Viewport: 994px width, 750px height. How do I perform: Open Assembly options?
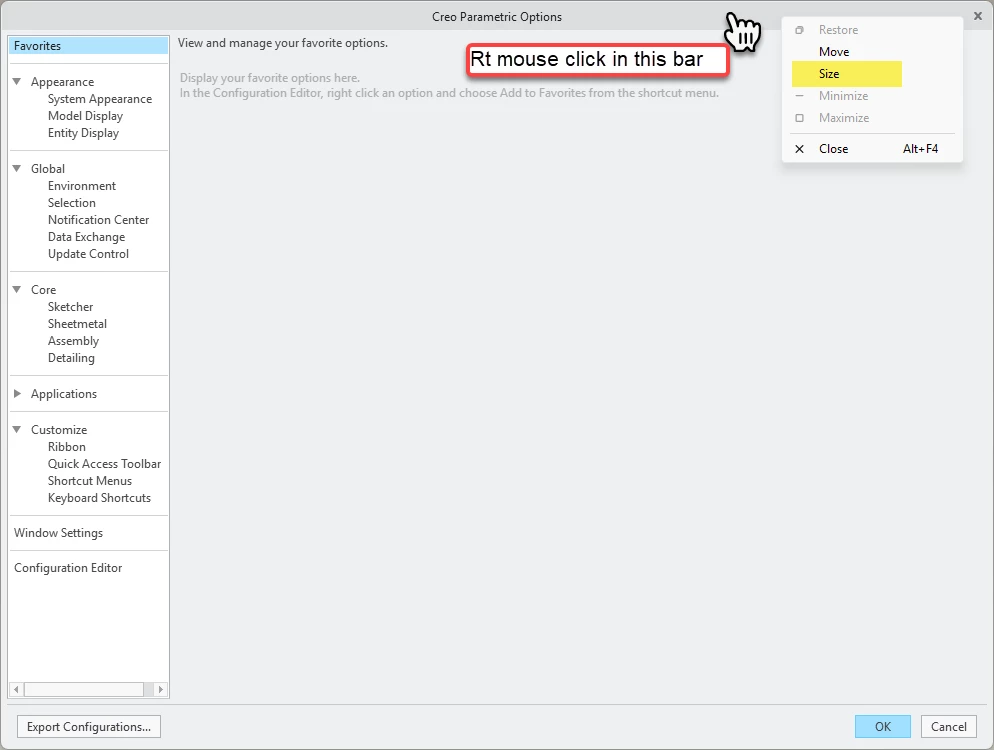pyautogui.click(x=73, y=341)
